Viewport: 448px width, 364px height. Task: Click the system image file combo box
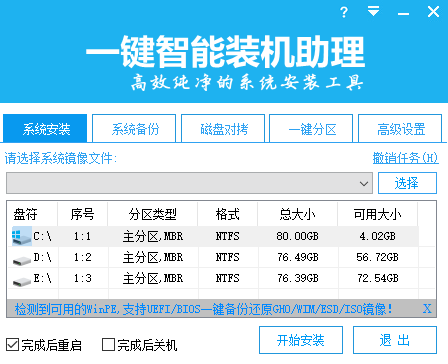pos(189,183)
